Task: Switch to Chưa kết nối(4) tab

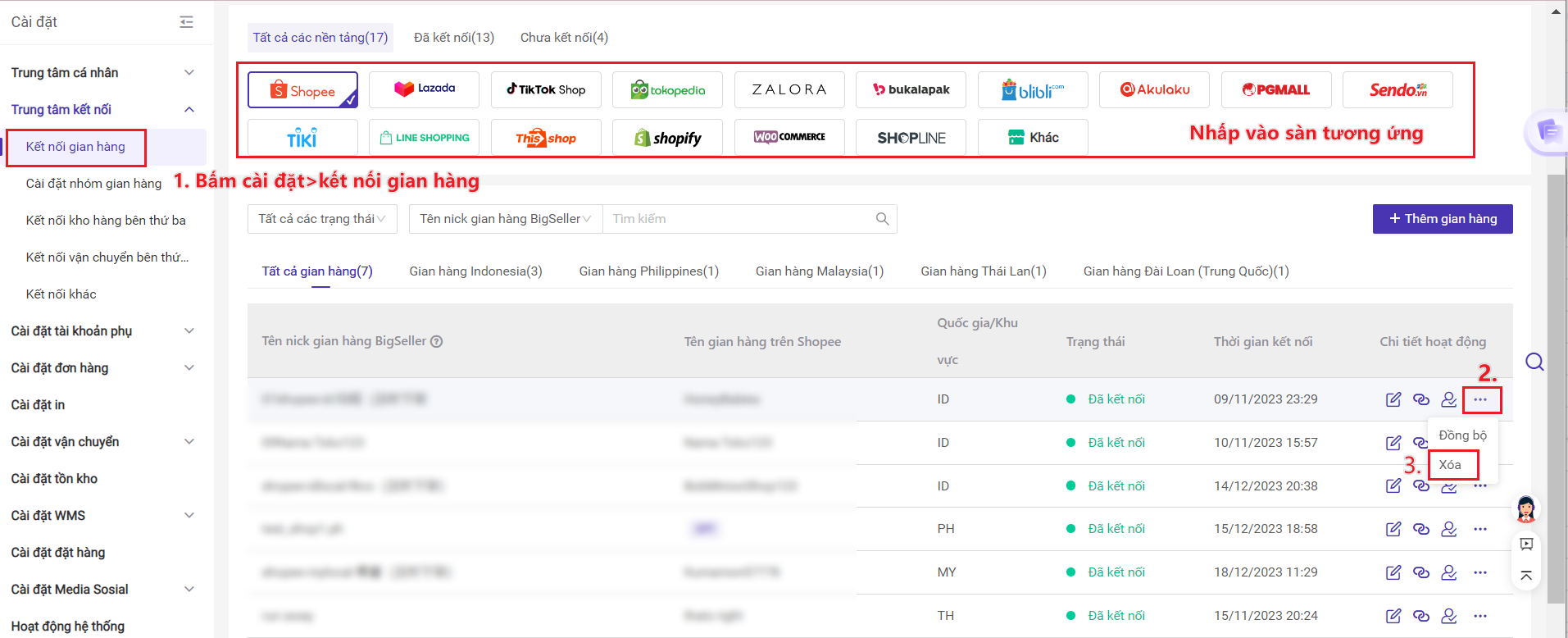Action: coord(564,38)
